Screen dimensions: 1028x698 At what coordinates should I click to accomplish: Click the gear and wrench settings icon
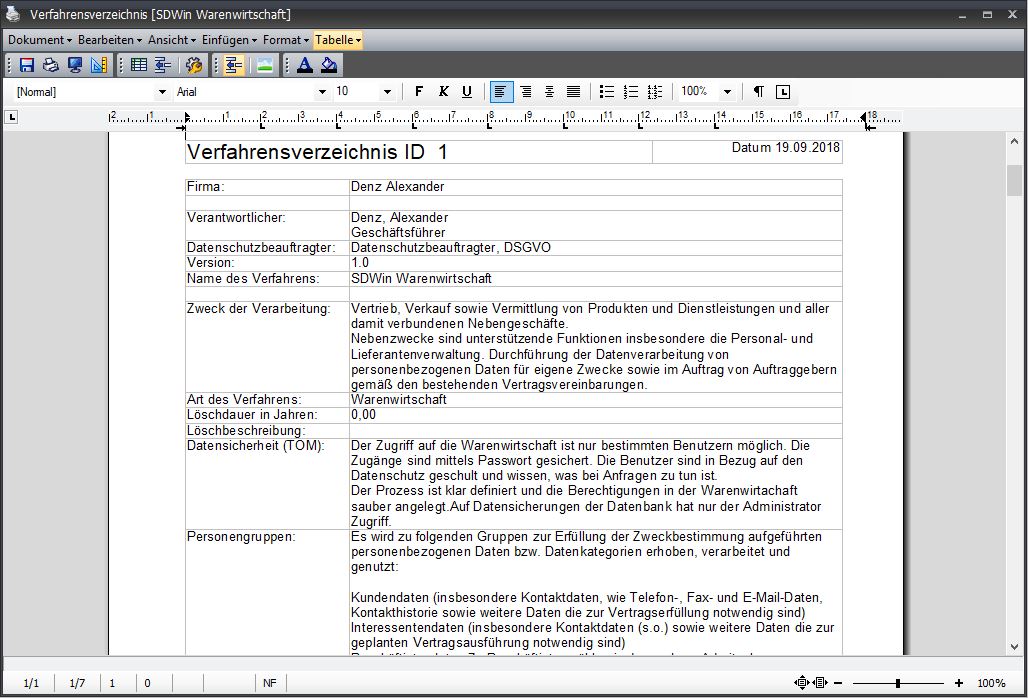point(194,65)
